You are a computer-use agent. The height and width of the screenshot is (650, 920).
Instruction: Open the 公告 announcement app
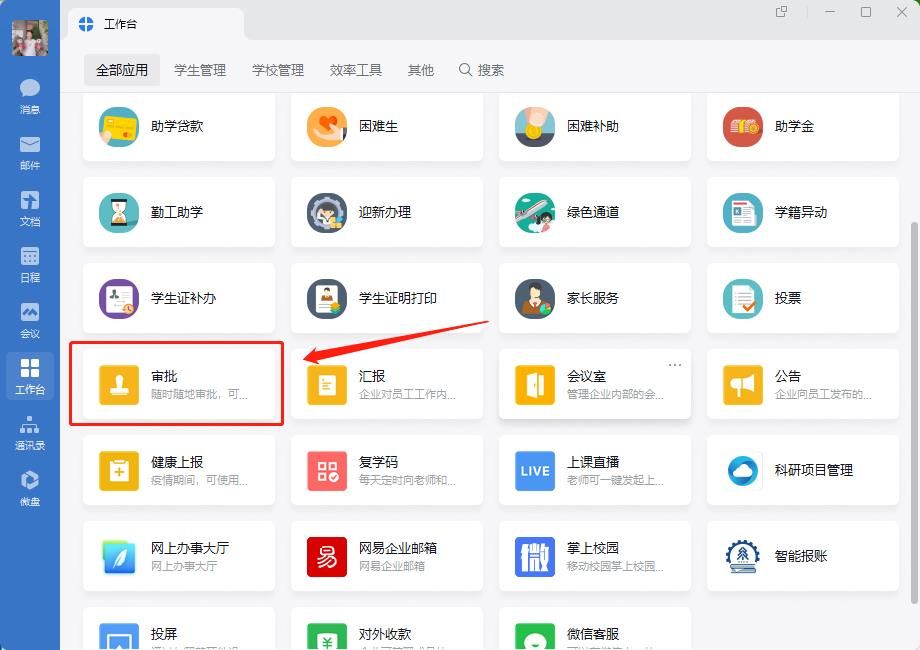point(743,385)
